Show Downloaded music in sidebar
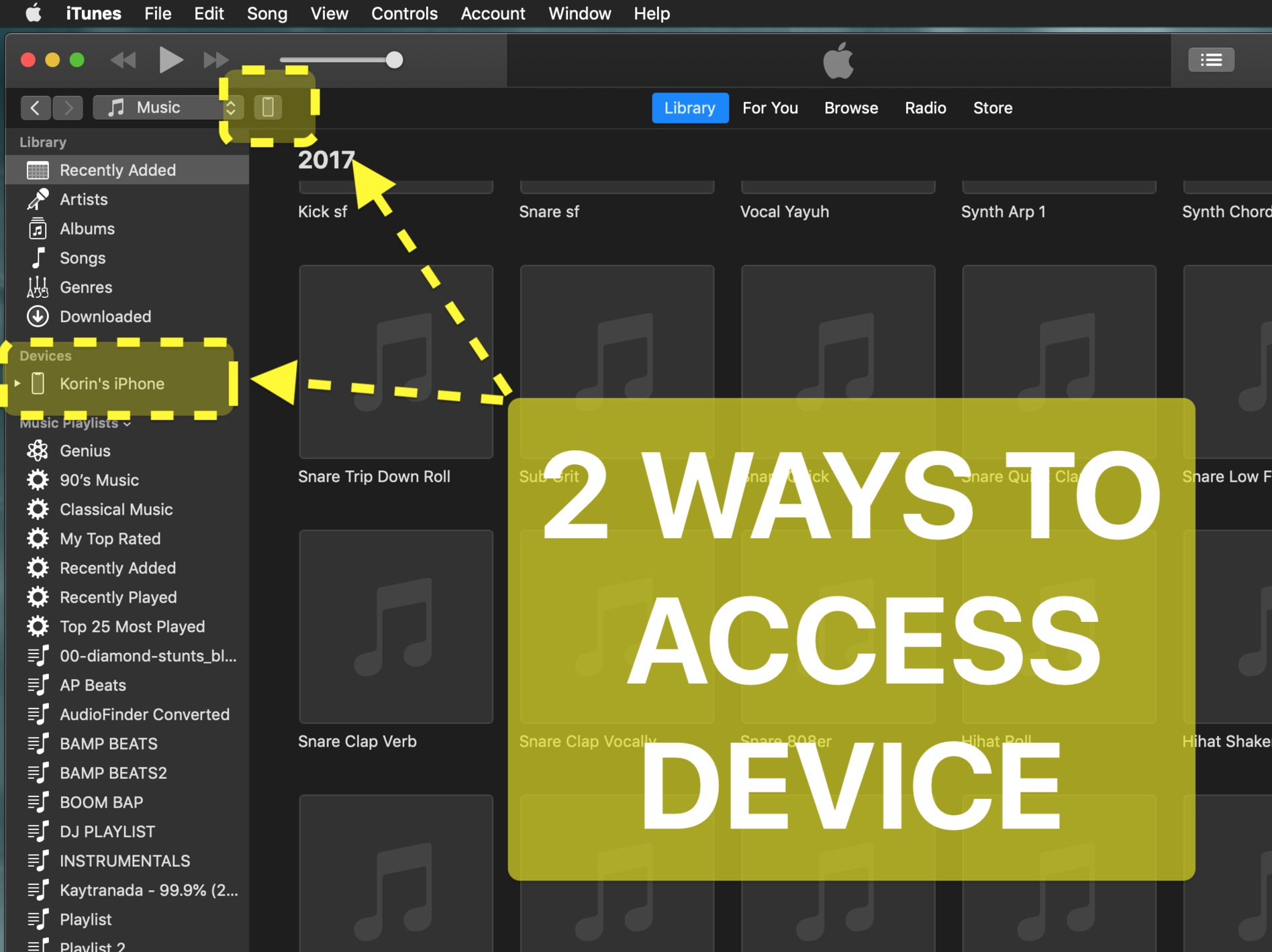Viewport: 1272px width, 952px height. pyautogui.click(x=127, y=317)
